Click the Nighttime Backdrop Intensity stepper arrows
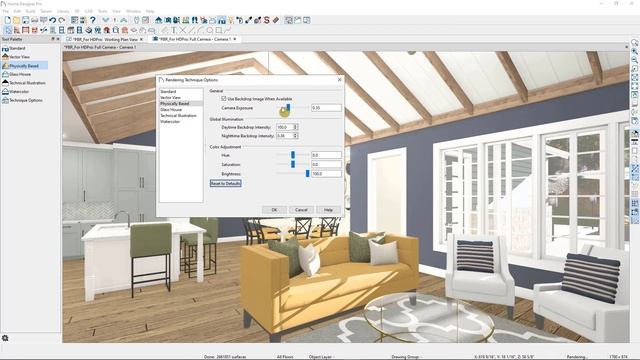The height and width of the screenshot is (360, 640). (296, 136)
